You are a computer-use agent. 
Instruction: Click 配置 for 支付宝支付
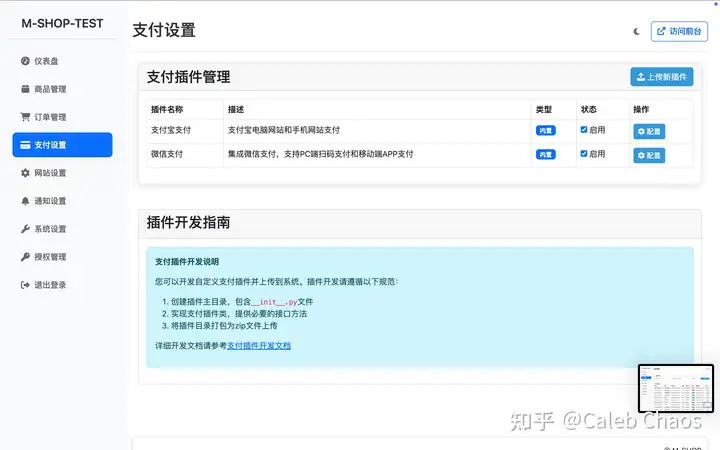tap(649, 131)
